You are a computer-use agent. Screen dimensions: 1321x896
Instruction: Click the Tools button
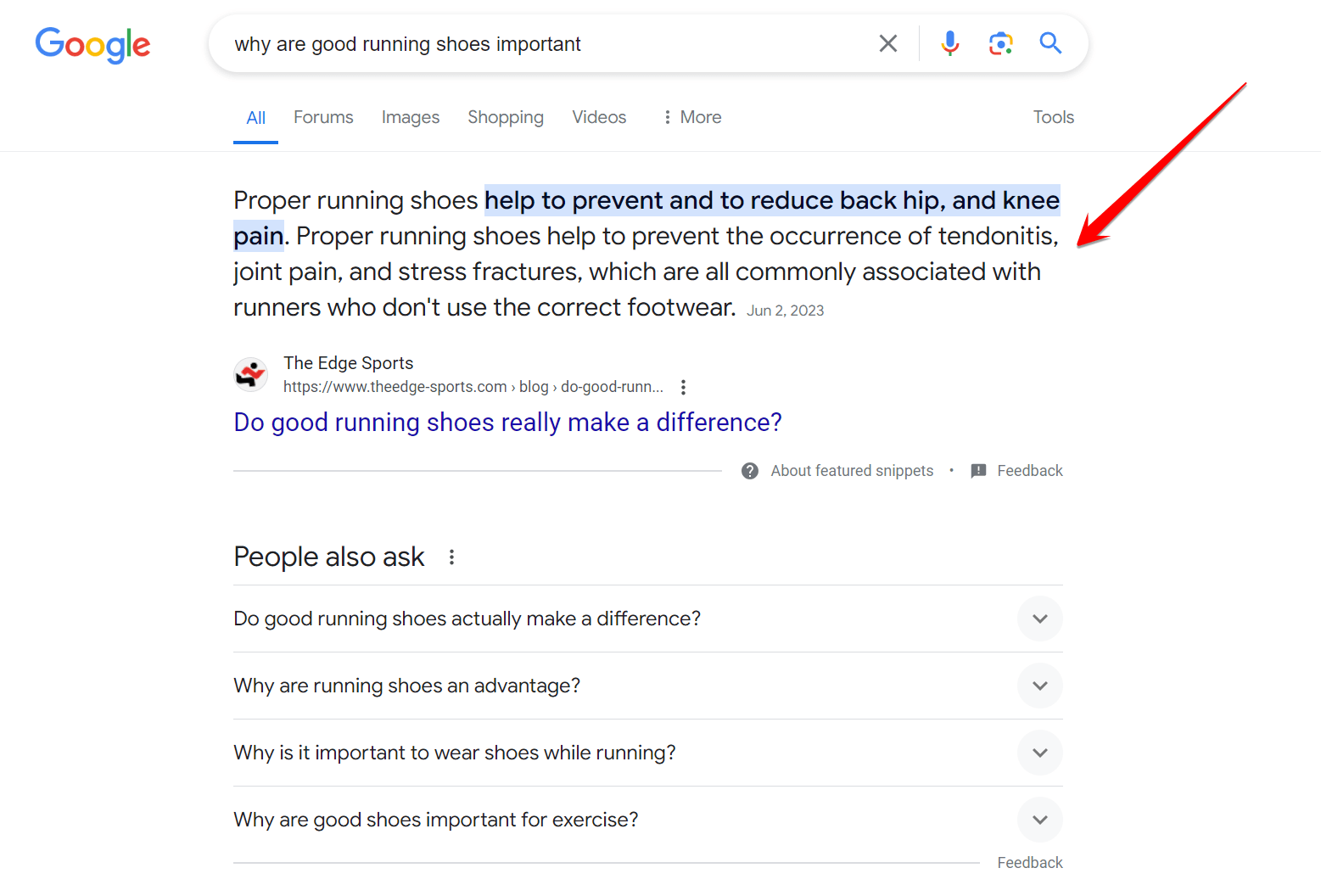click(1053, 117)
